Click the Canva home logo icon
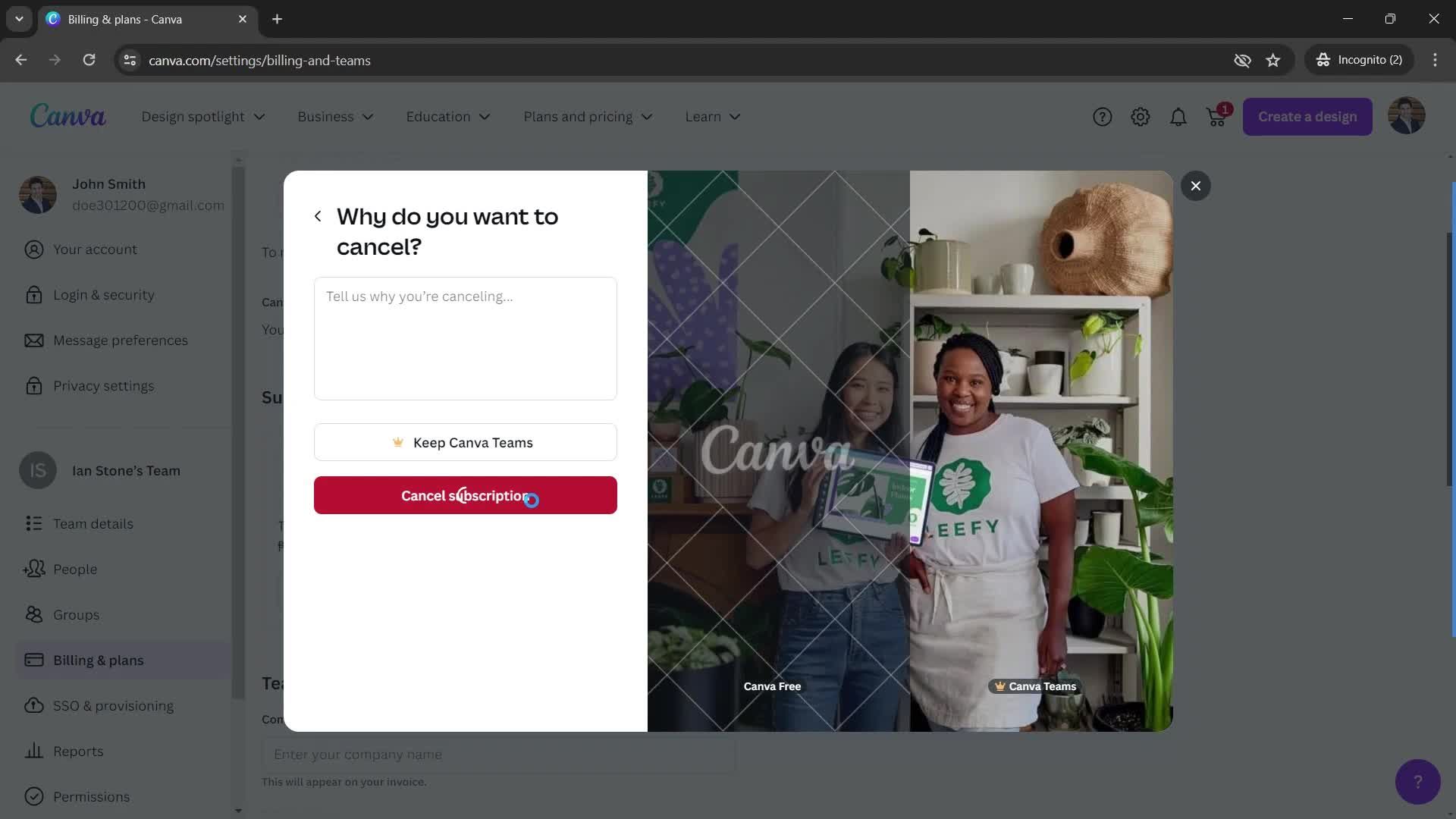 click(x=67, y=116)
